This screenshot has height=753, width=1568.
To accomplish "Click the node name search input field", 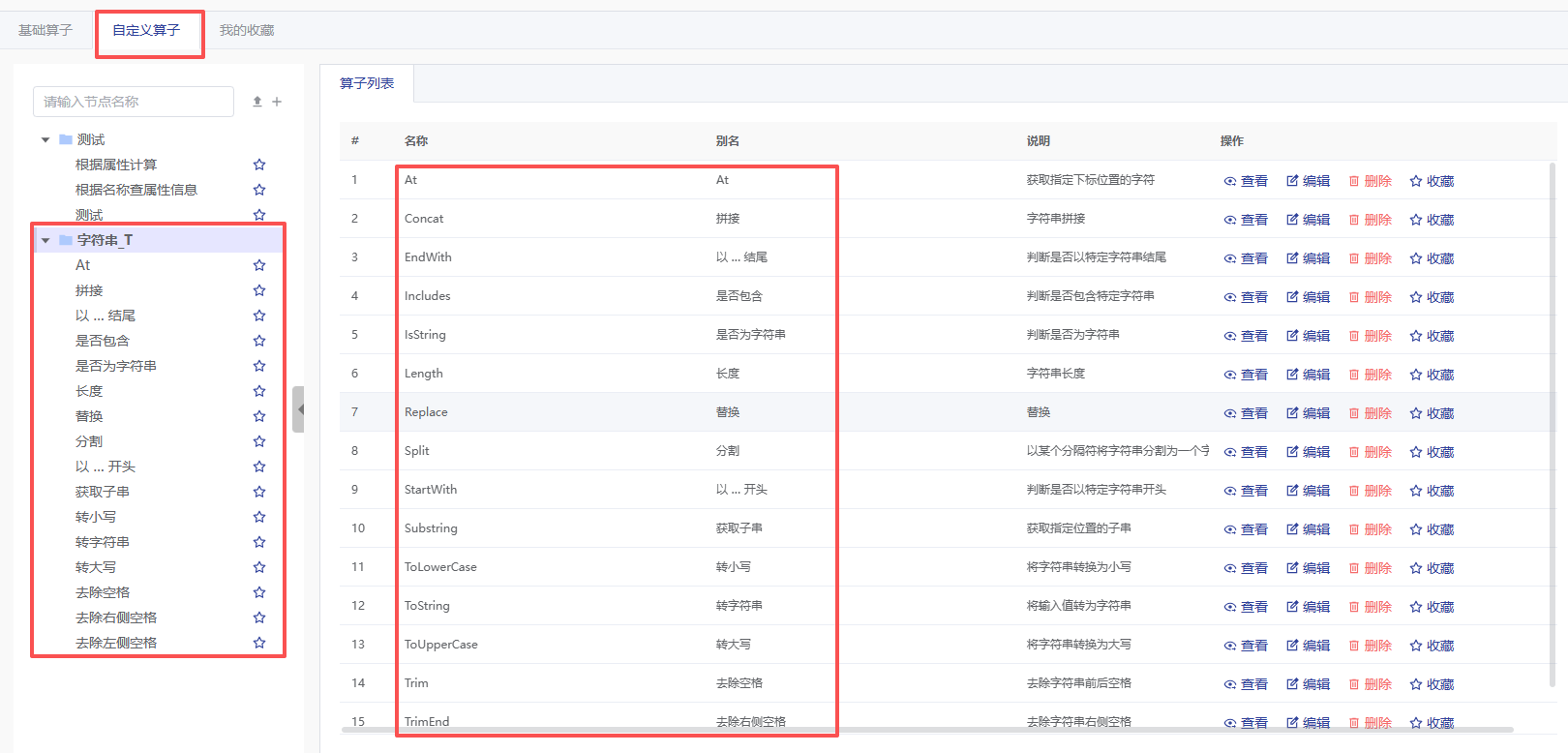I will pos(134,102).
